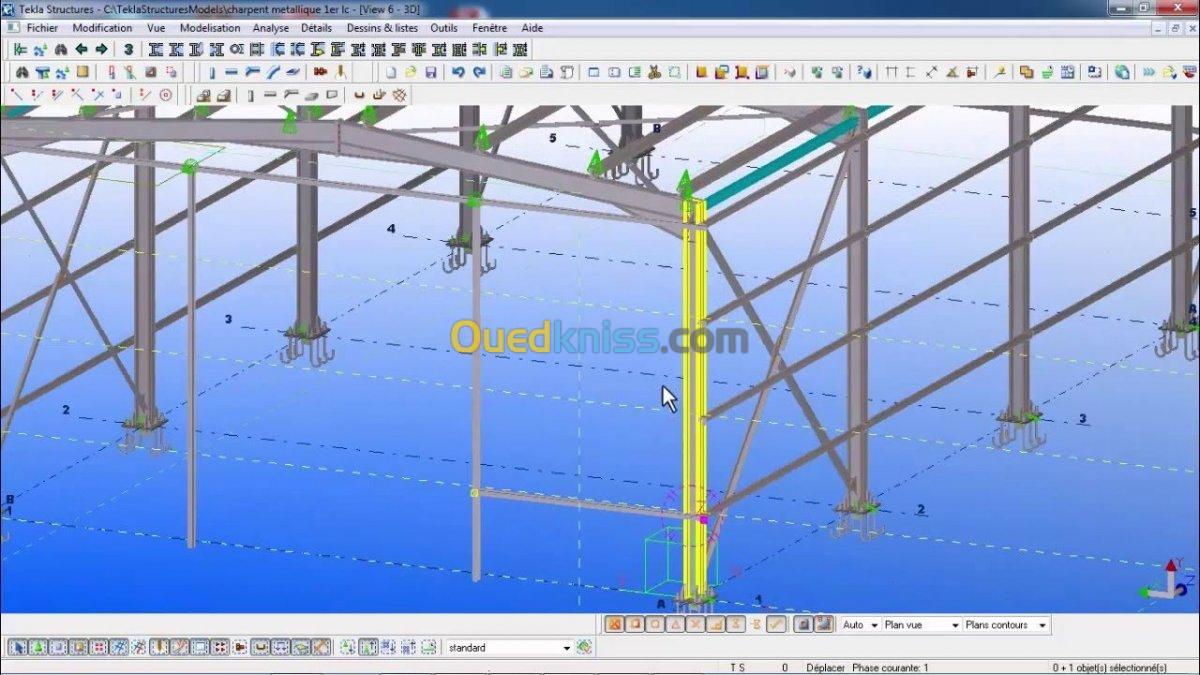Click the save diskette icon

pos(431,72)
